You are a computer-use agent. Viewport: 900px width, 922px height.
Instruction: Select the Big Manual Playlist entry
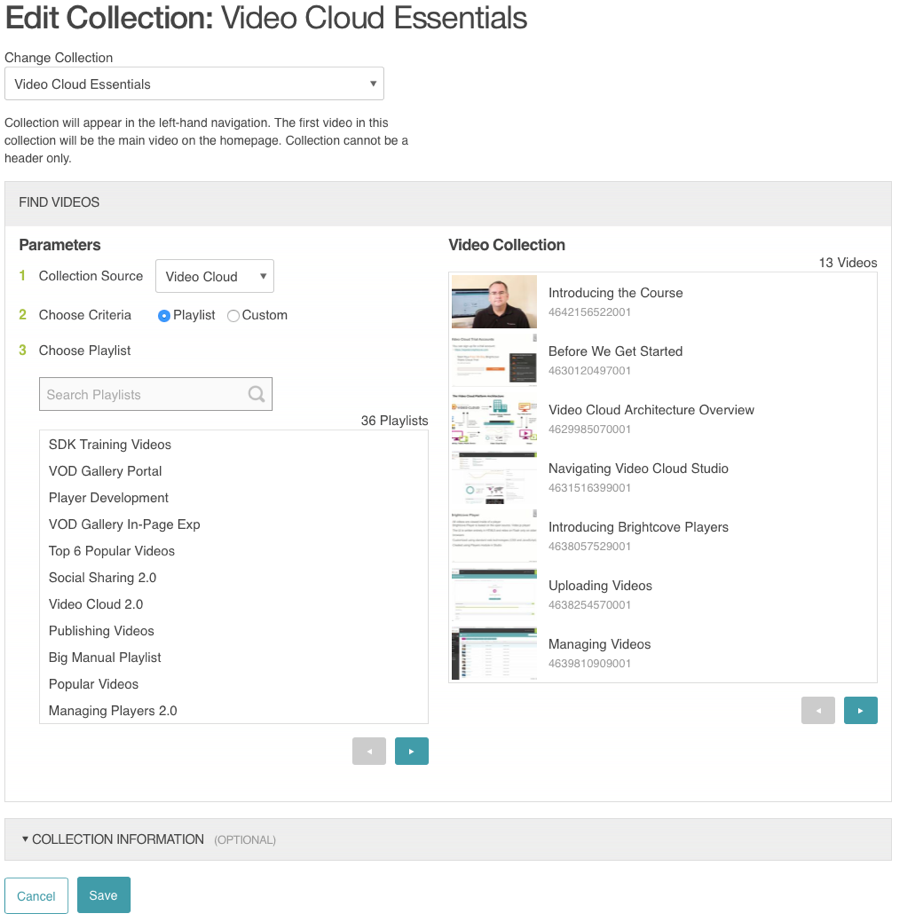click(x=105, y=657)
